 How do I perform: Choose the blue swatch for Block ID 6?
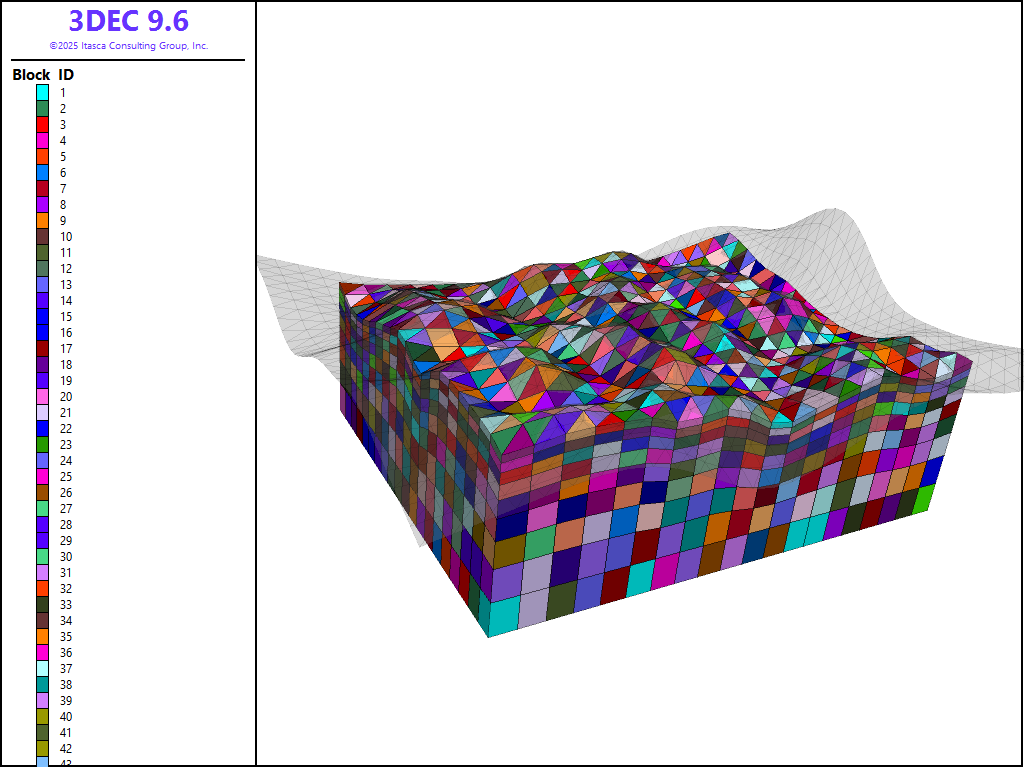point(43,172)
